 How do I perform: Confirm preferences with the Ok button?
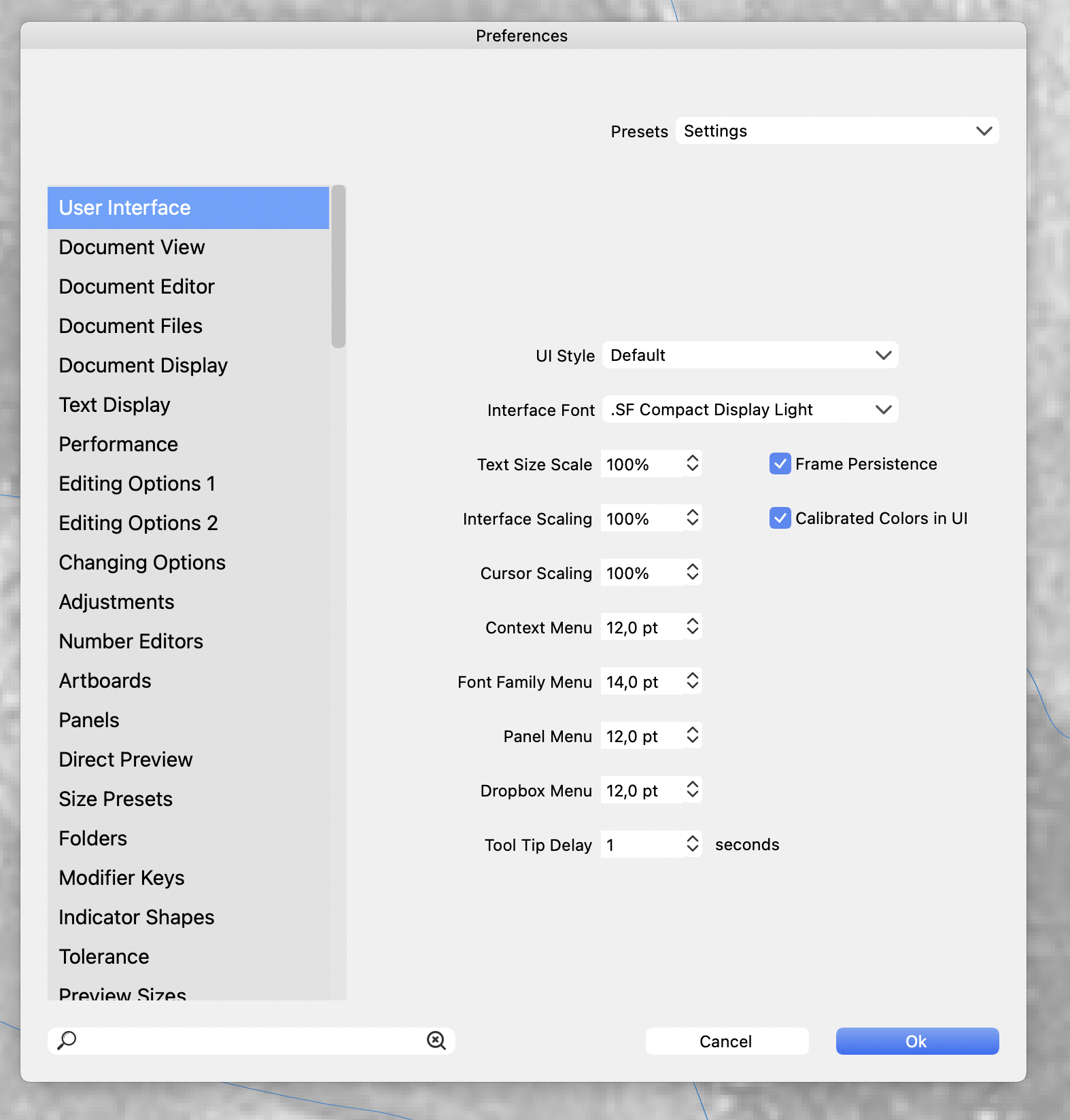916,1041
